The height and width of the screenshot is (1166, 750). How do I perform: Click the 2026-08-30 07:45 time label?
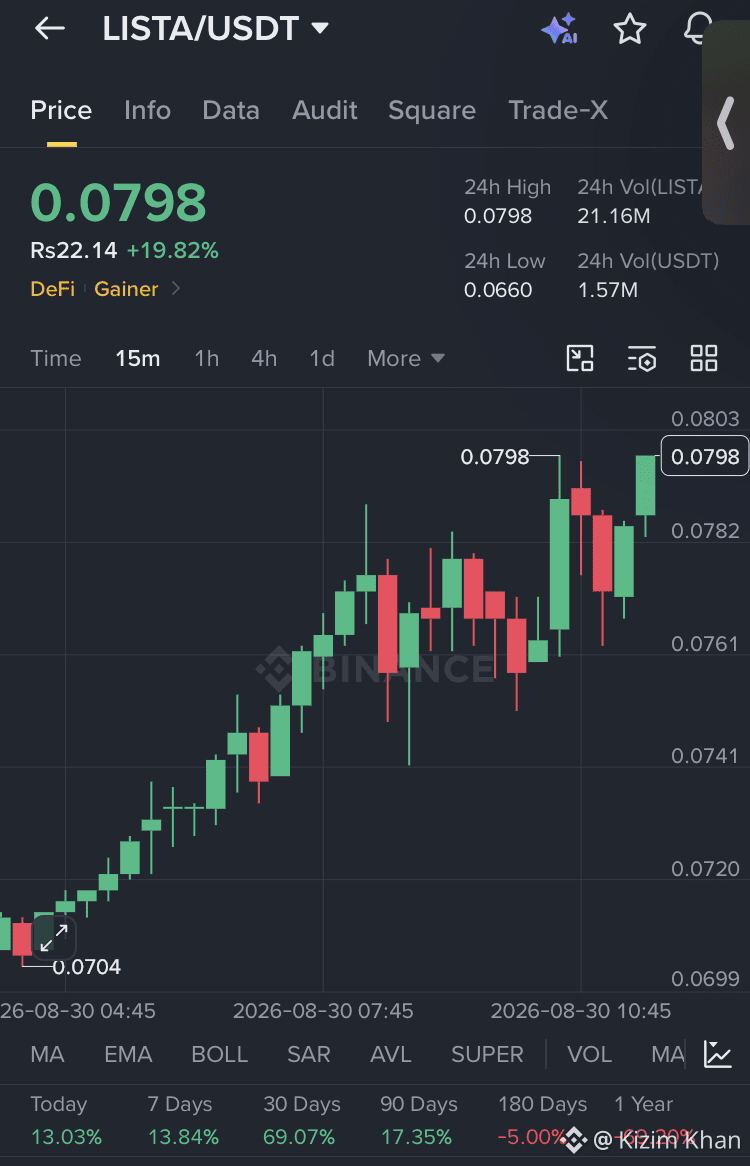point(323,1011)
